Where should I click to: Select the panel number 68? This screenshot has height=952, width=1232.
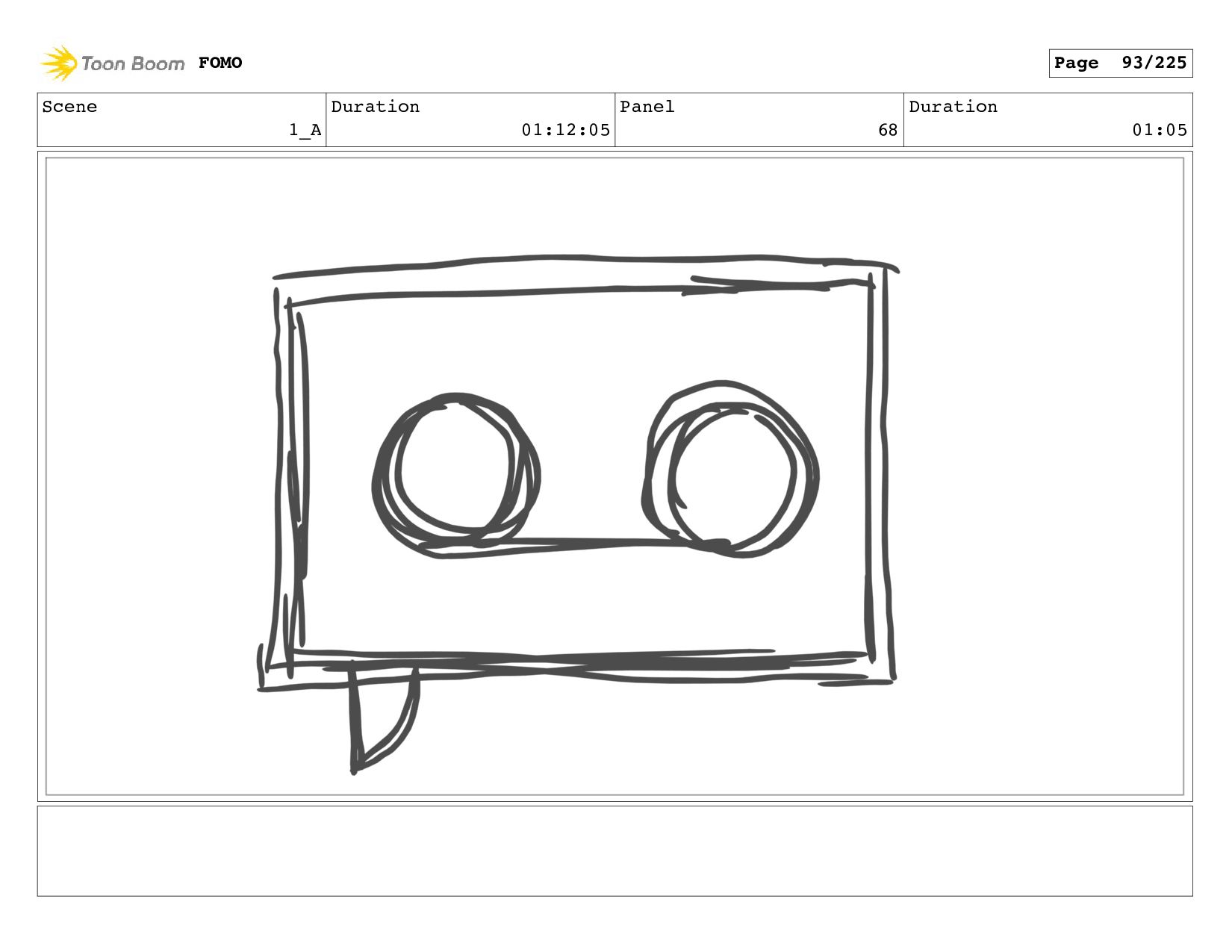pyautogui.click(x=888, y=131)
